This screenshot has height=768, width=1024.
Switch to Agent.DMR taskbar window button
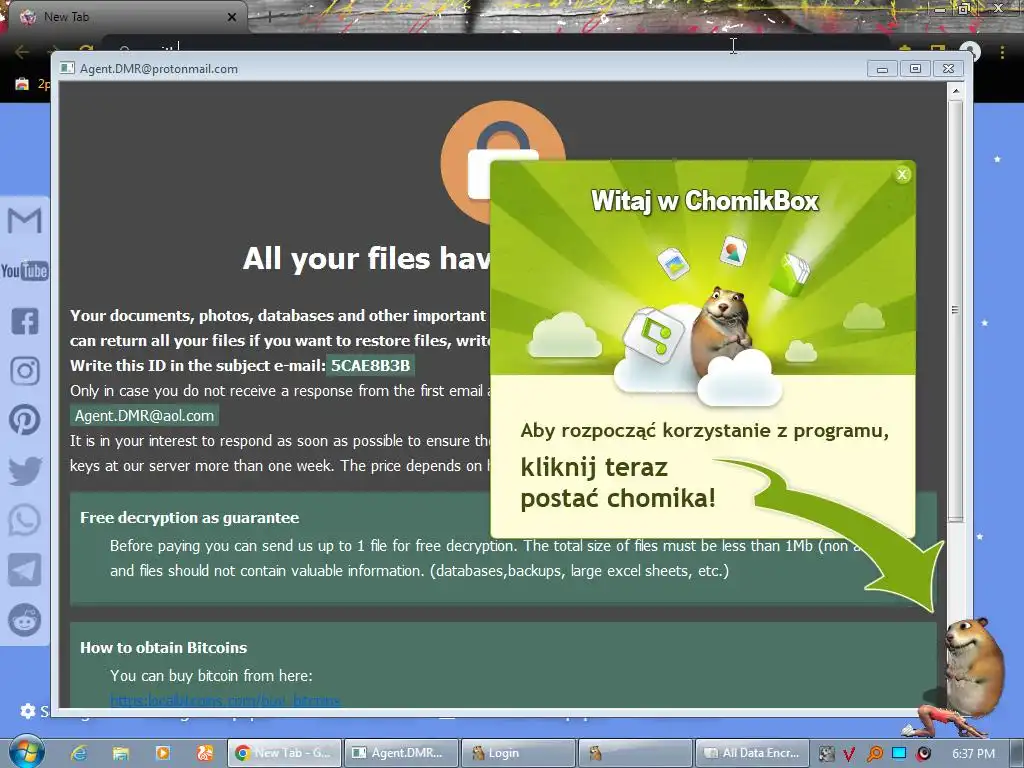(400, 753)
